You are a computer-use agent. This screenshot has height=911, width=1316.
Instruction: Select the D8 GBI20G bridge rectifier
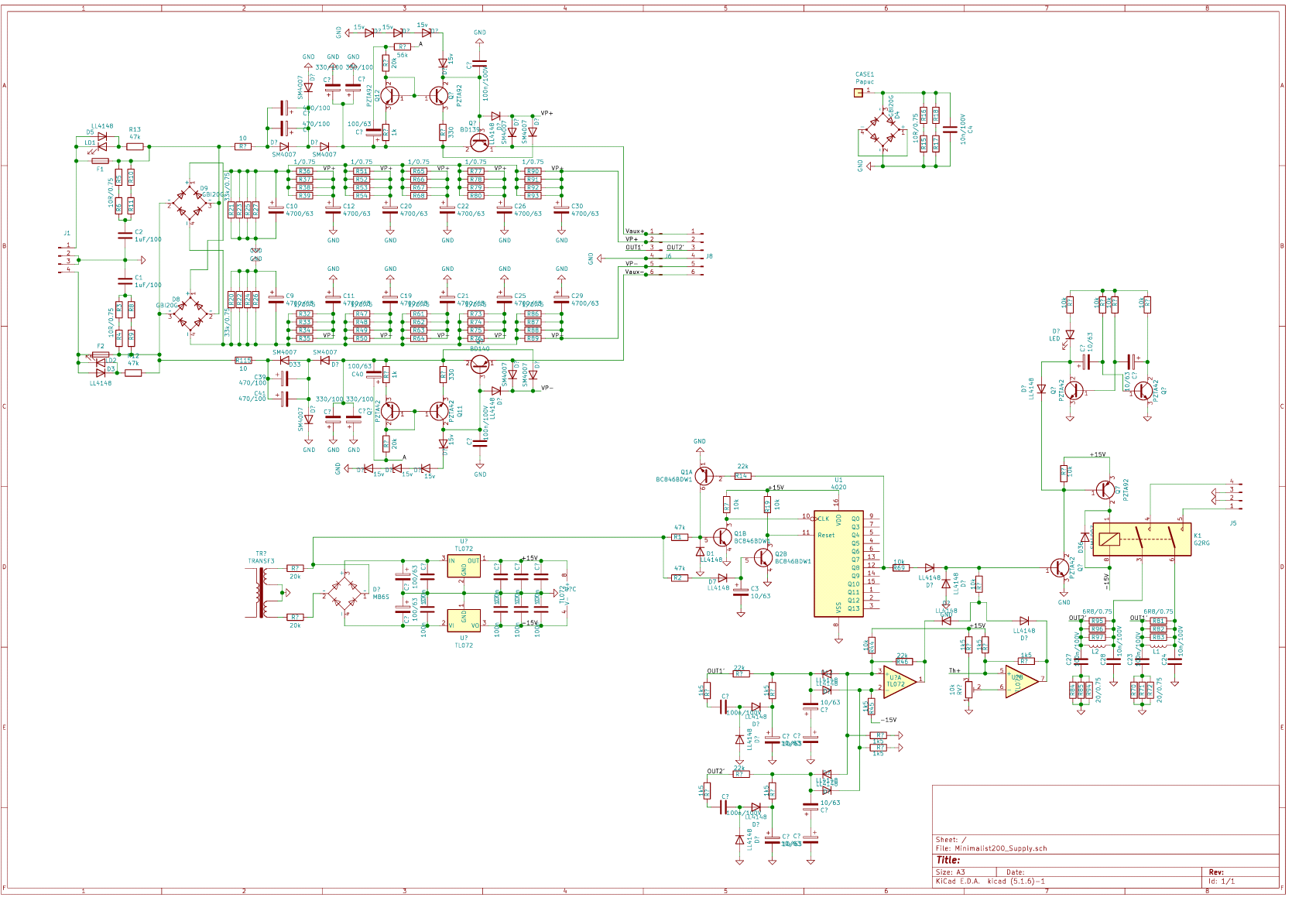click(190, 315)
